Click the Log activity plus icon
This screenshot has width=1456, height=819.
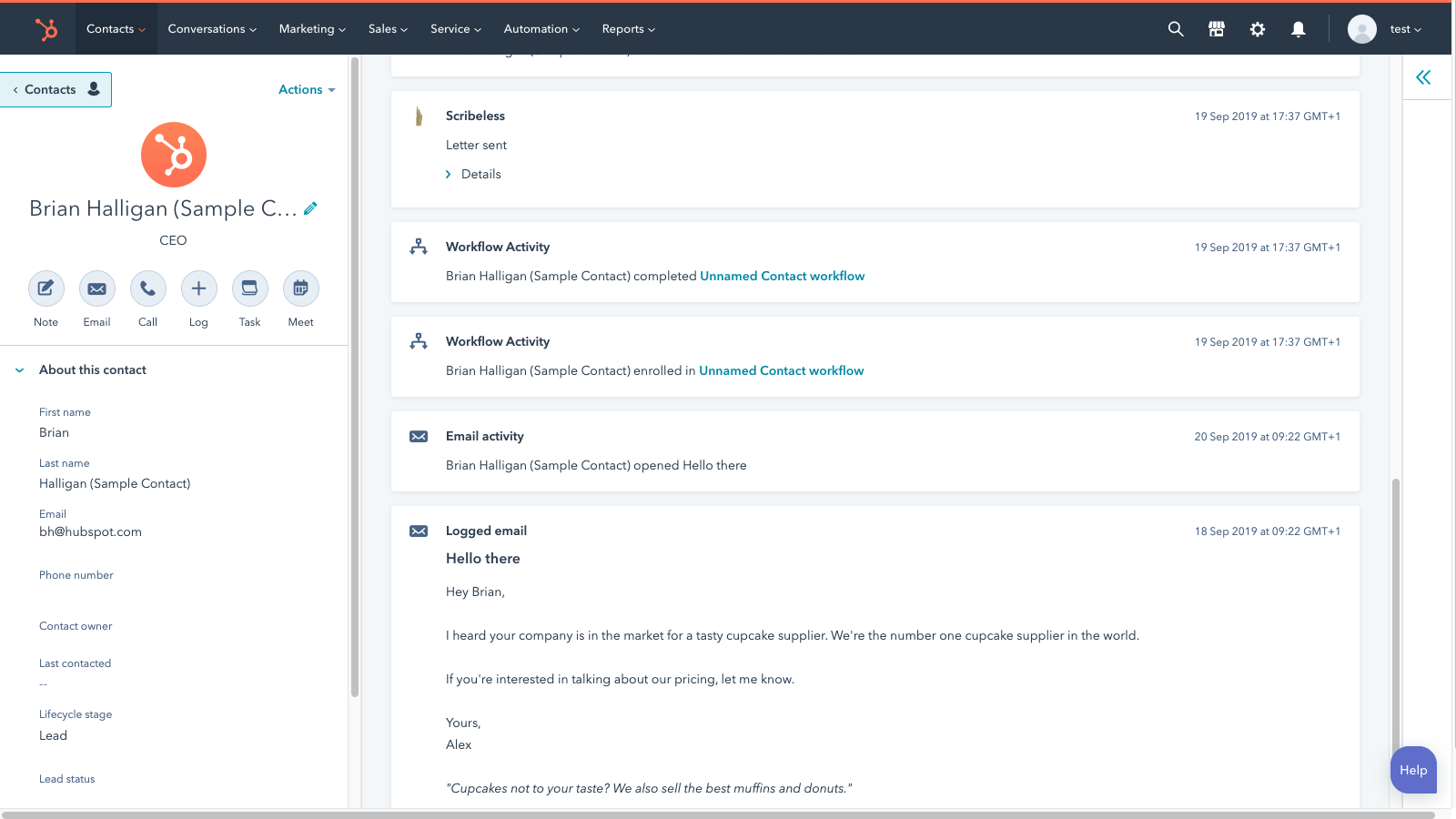click(198, 289)
